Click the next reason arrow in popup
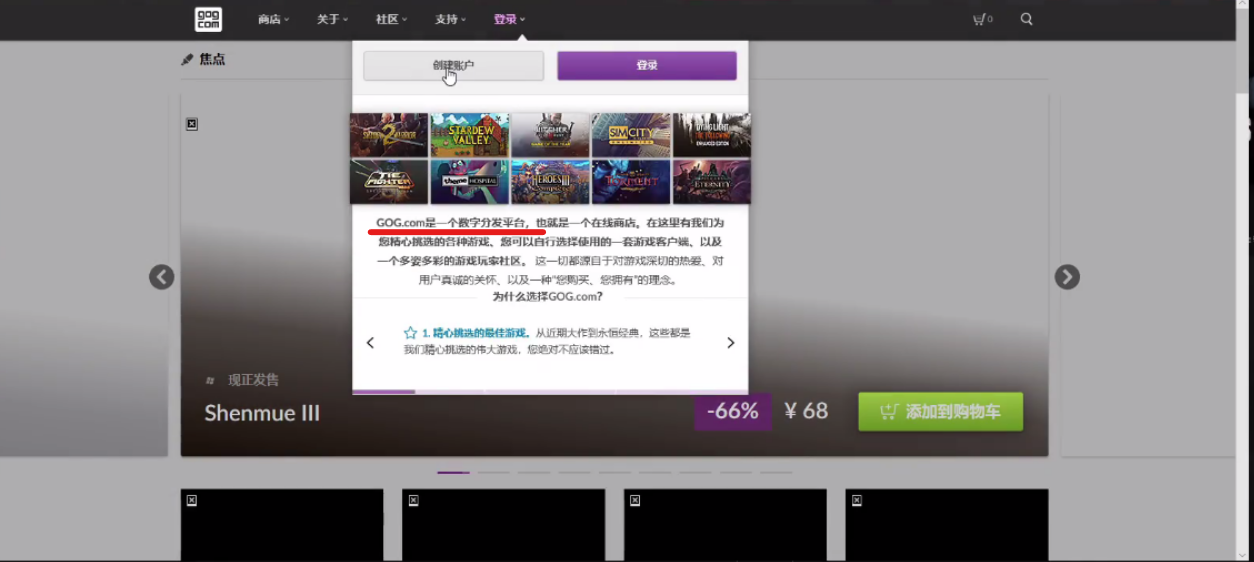The height and width of the screenshot is (562, 1254). 730,343
